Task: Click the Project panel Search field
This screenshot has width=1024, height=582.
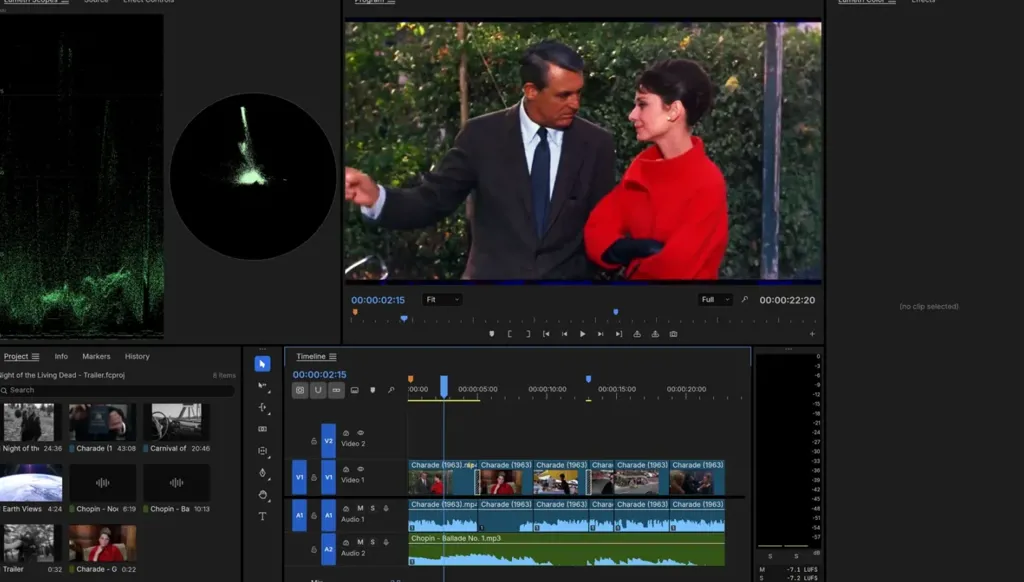Action: pyautogui.click(x=118, y=390)
